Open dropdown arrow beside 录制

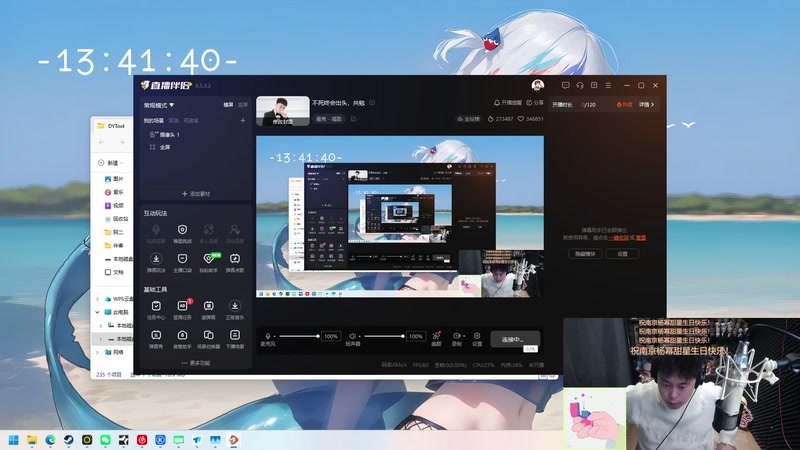pyautogui.click(x=464, y=336)
